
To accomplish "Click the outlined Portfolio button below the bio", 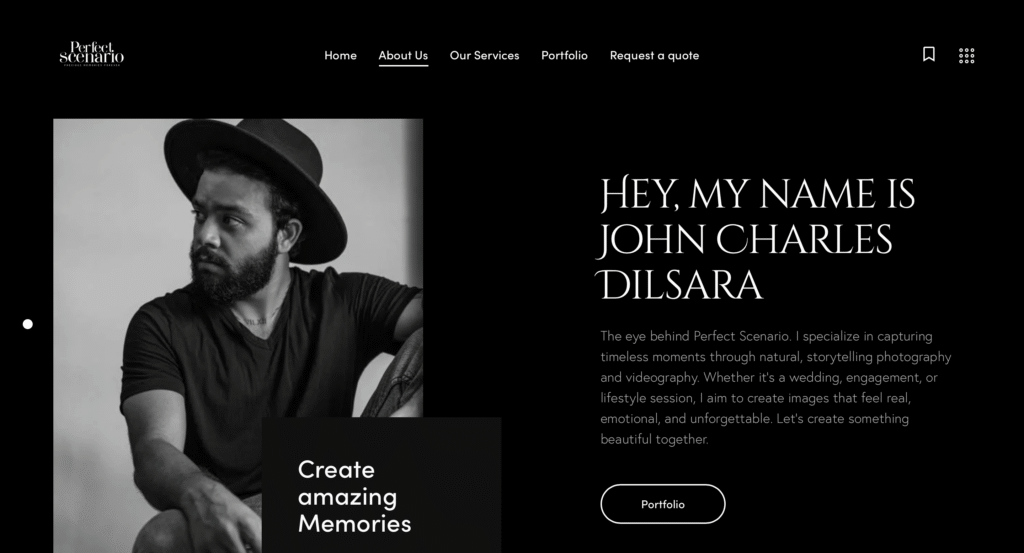I will coord(663,504).
